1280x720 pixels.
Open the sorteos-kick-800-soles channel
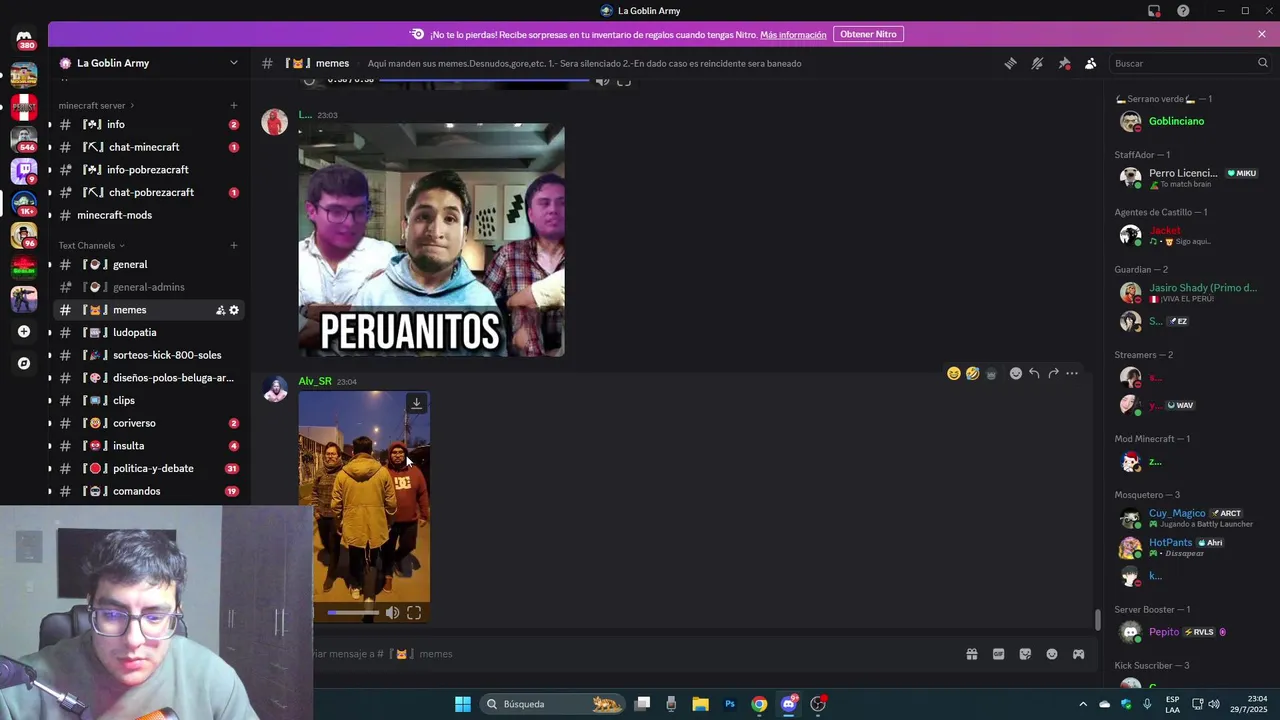[148, 355]
